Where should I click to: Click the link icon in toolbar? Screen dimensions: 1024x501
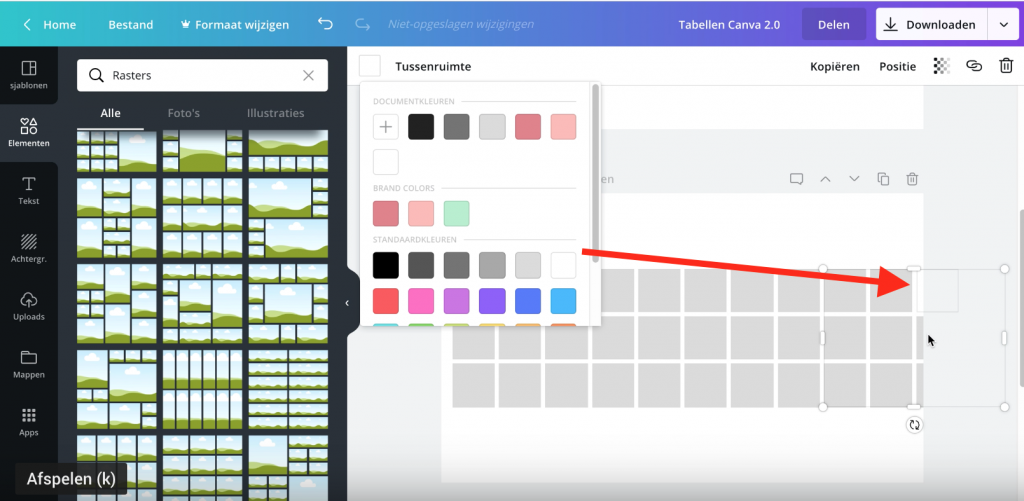coord(973,66)
